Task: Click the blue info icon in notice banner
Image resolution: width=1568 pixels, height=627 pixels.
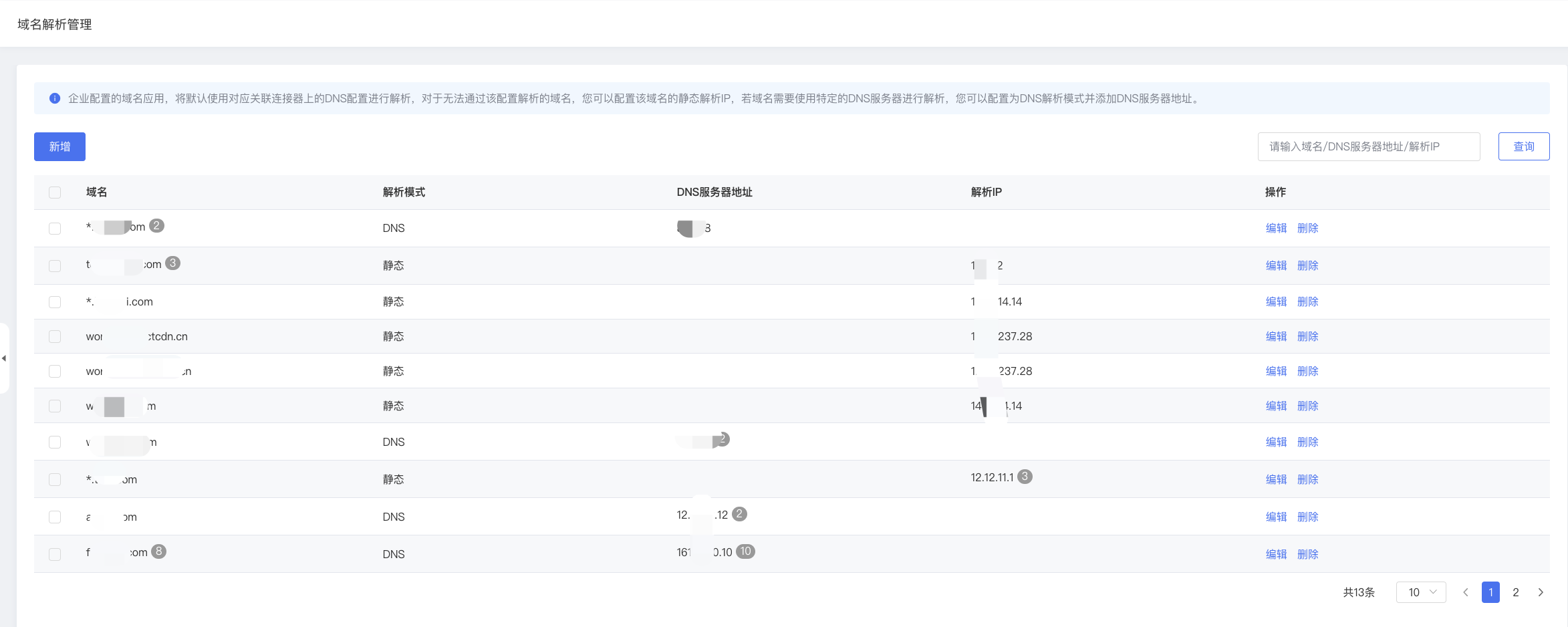Action: point(55,98)
